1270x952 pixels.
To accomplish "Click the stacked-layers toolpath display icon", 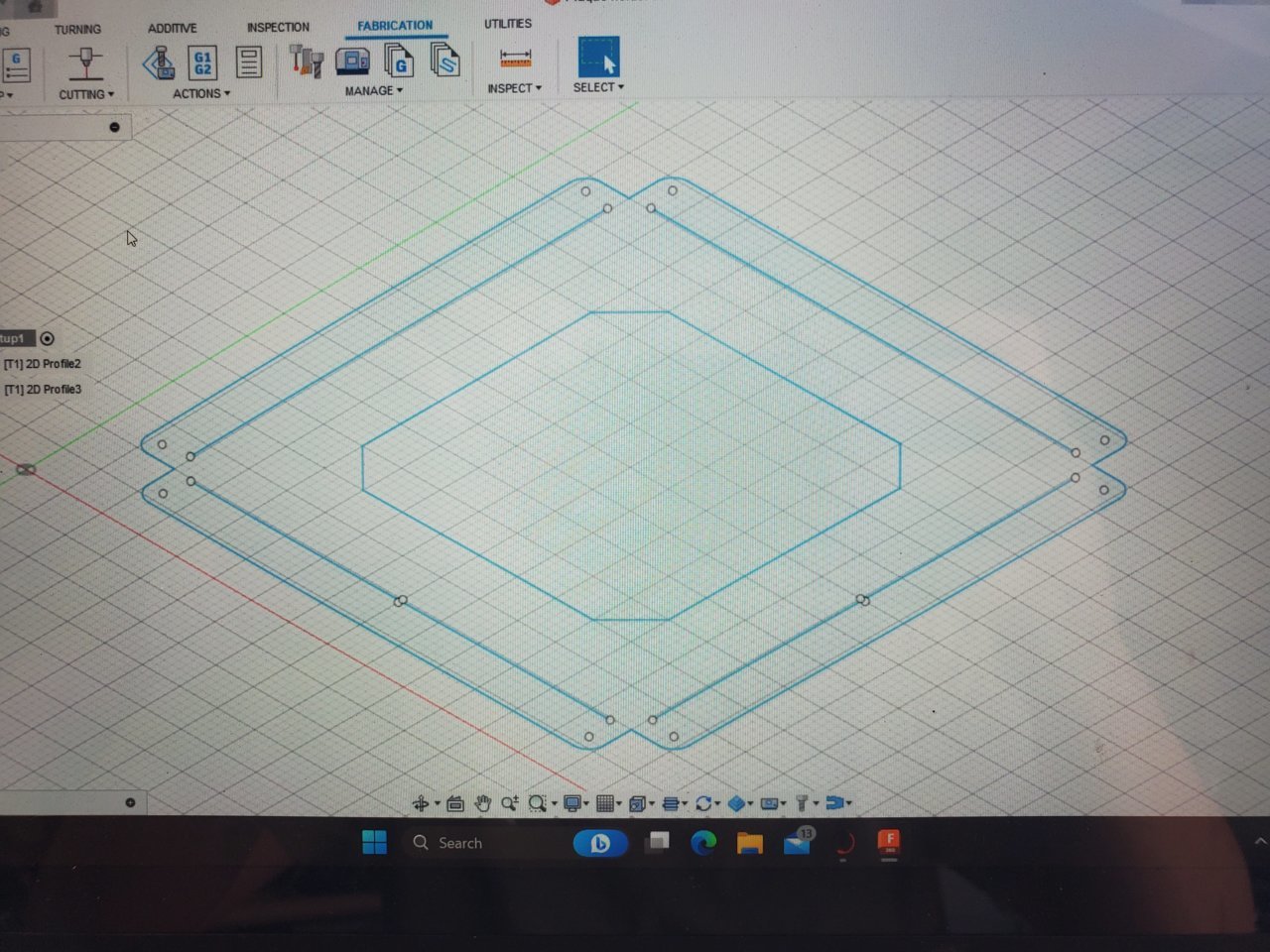I will pos(671,803).
